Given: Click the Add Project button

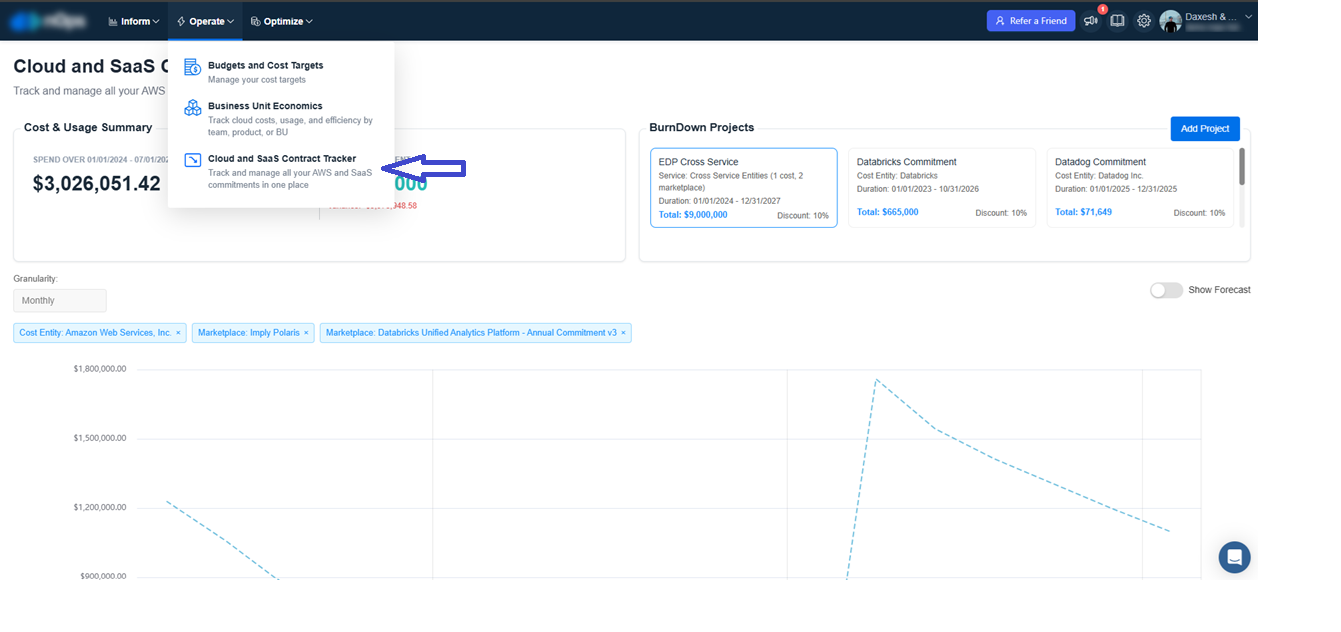Looking at the screenshot, I should 1205,129.
